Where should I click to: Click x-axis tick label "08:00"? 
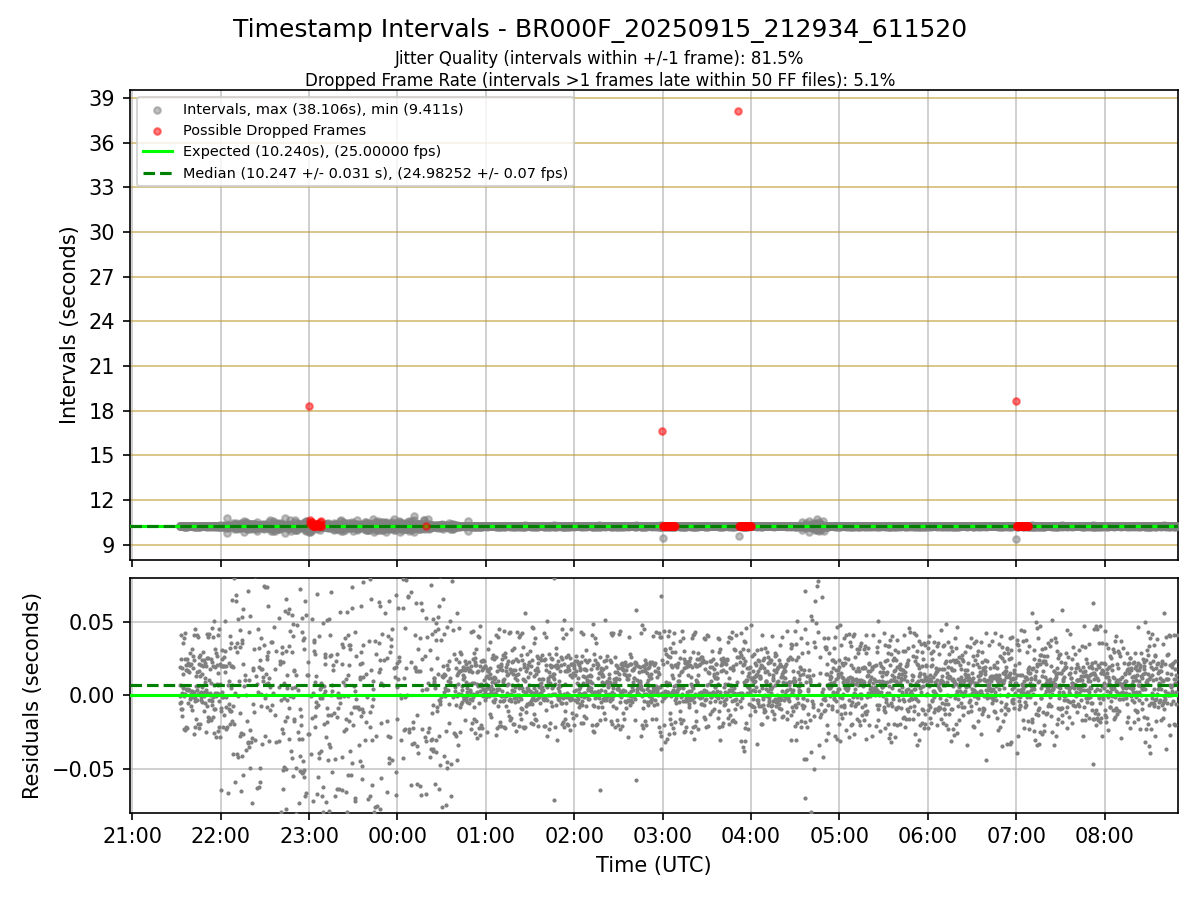(x=1105, y=835)
